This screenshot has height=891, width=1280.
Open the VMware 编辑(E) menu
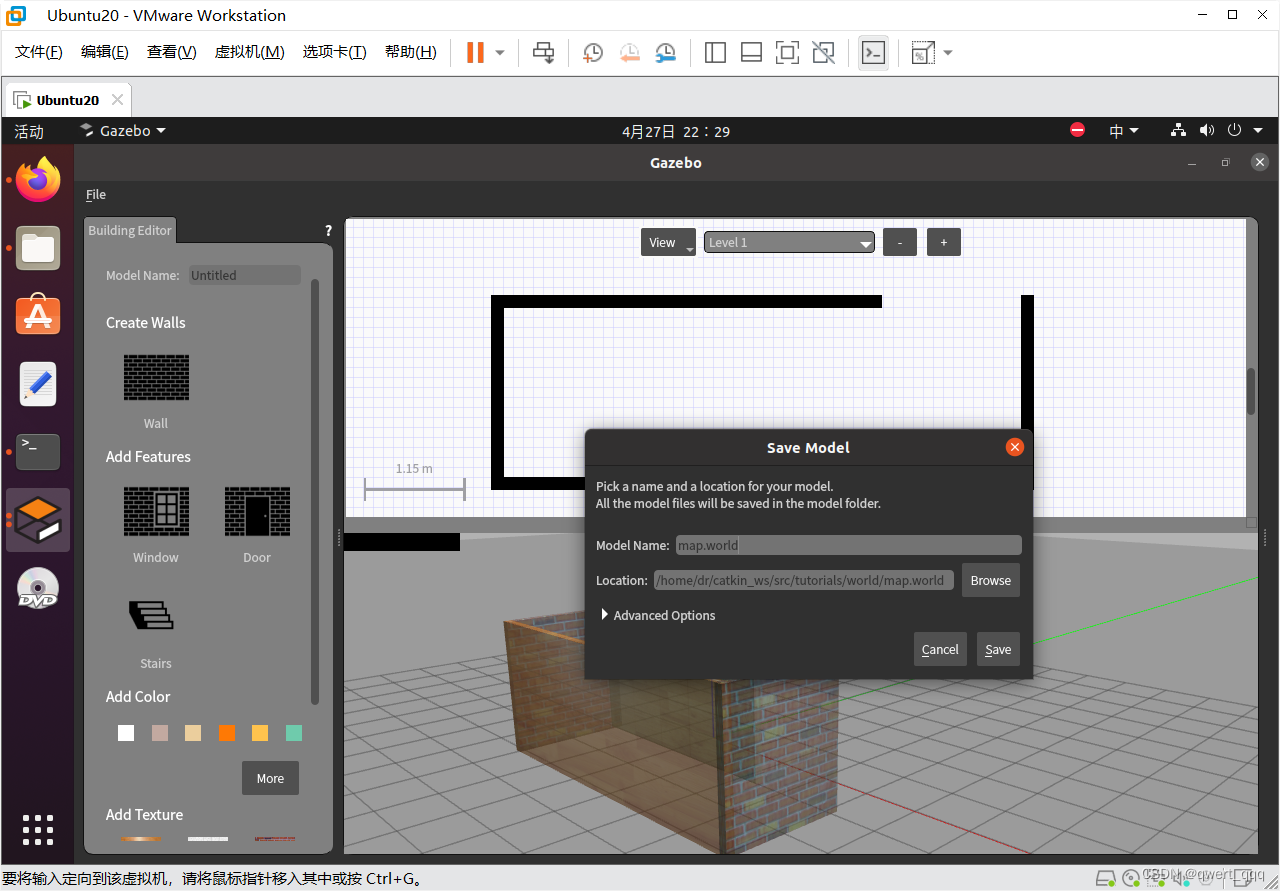pyautogui.click(x=105, y=52)
